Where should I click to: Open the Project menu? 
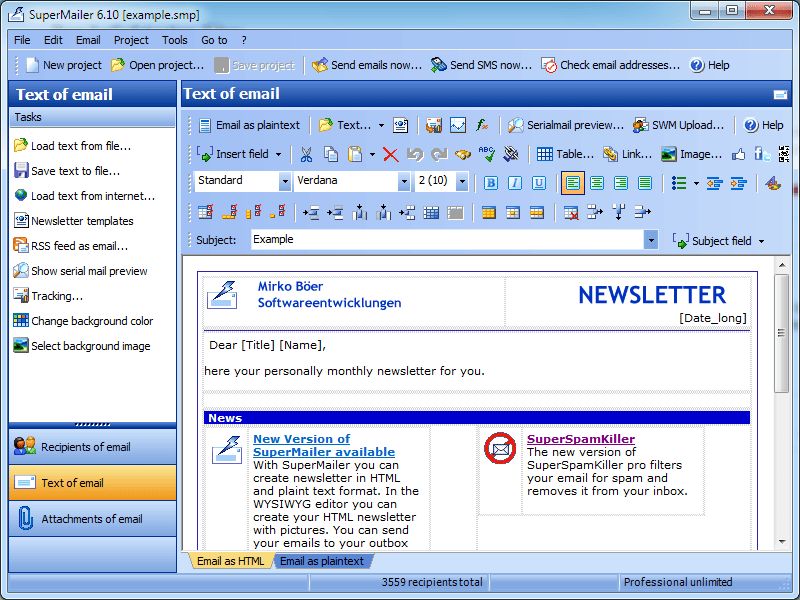(x=131, y=40)
